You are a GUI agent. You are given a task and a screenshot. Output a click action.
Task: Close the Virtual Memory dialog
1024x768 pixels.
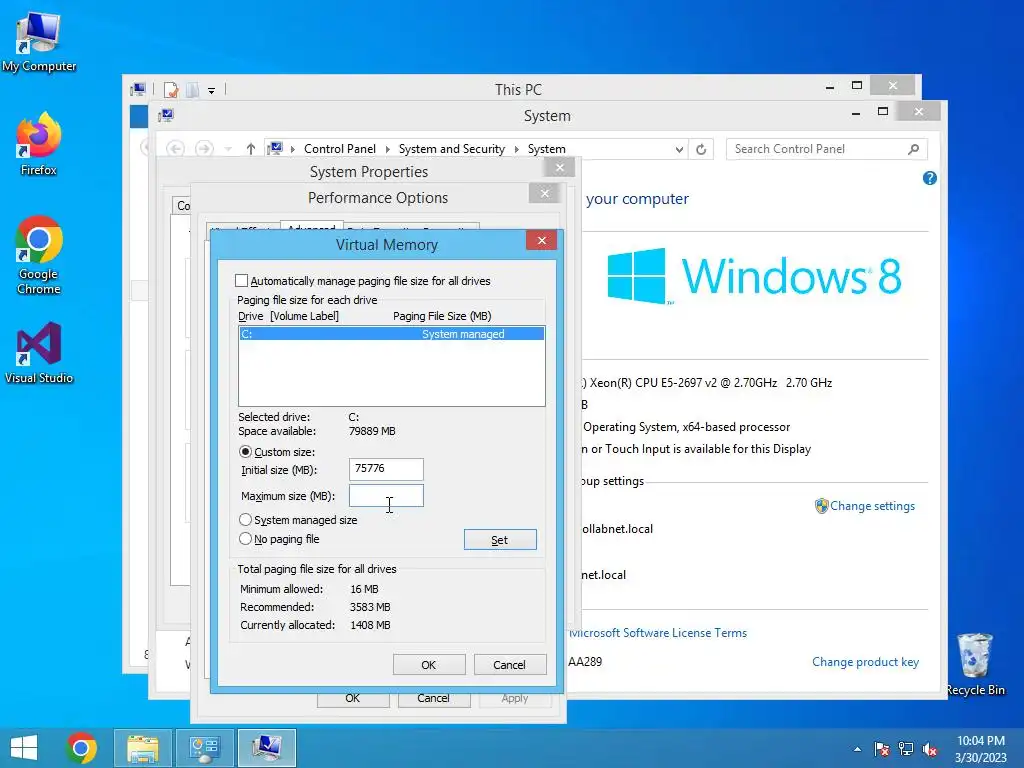[541, 240]
